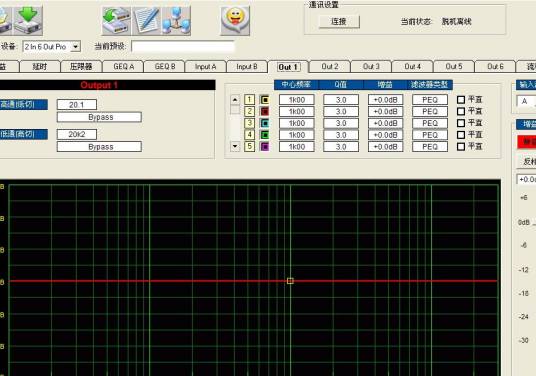Viewport: 536px width, 376px height.
Task: Click the yellow EQ node on red curve
Action: (290, 281)
